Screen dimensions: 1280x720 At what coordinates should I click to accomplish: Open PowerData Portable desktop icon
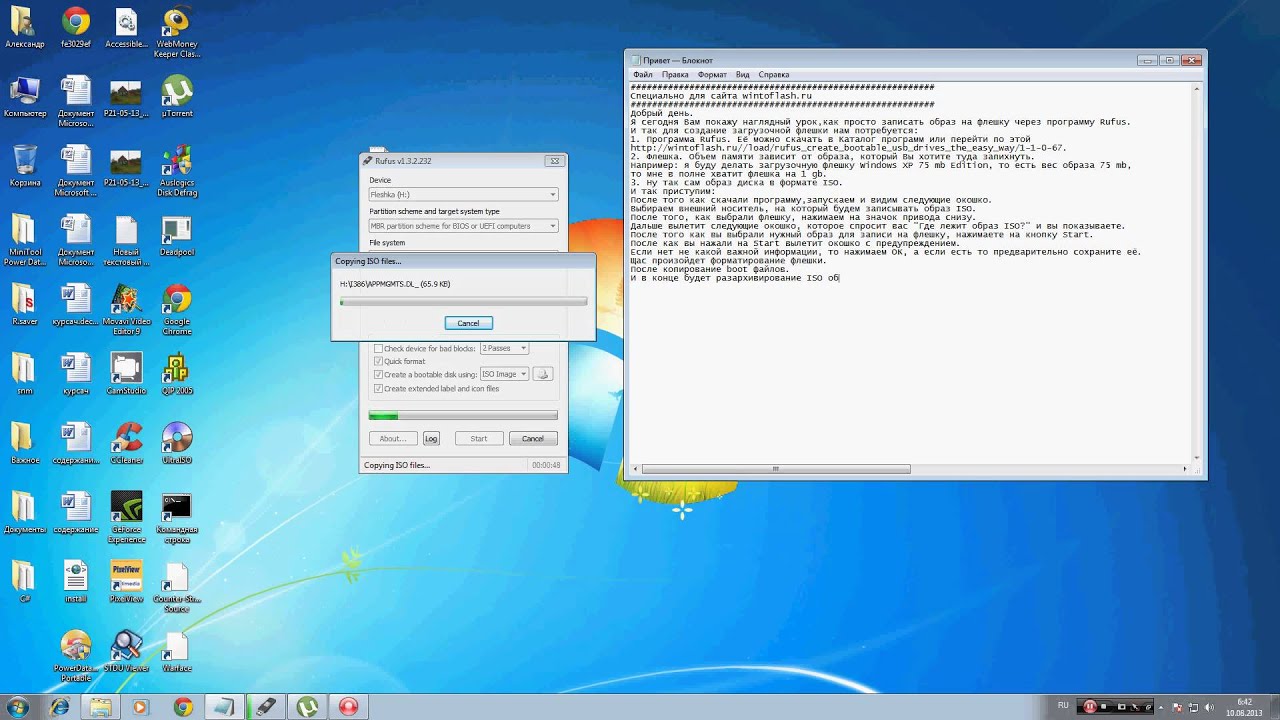pyautogui.click(x=76, y=656)
